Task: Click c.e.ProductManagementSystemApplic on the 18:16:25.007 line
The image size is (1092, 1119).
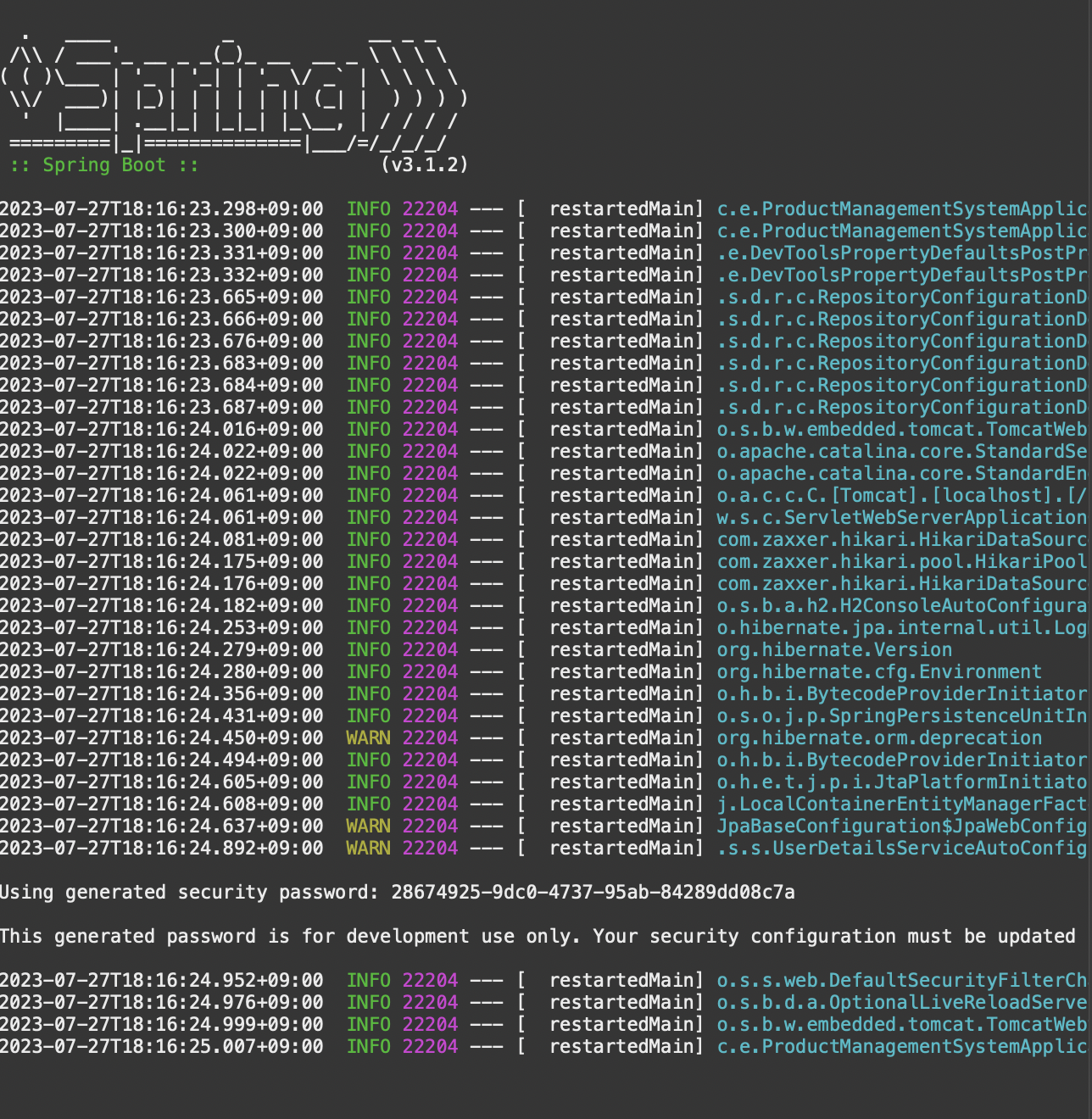Action: pos(902,1046)
